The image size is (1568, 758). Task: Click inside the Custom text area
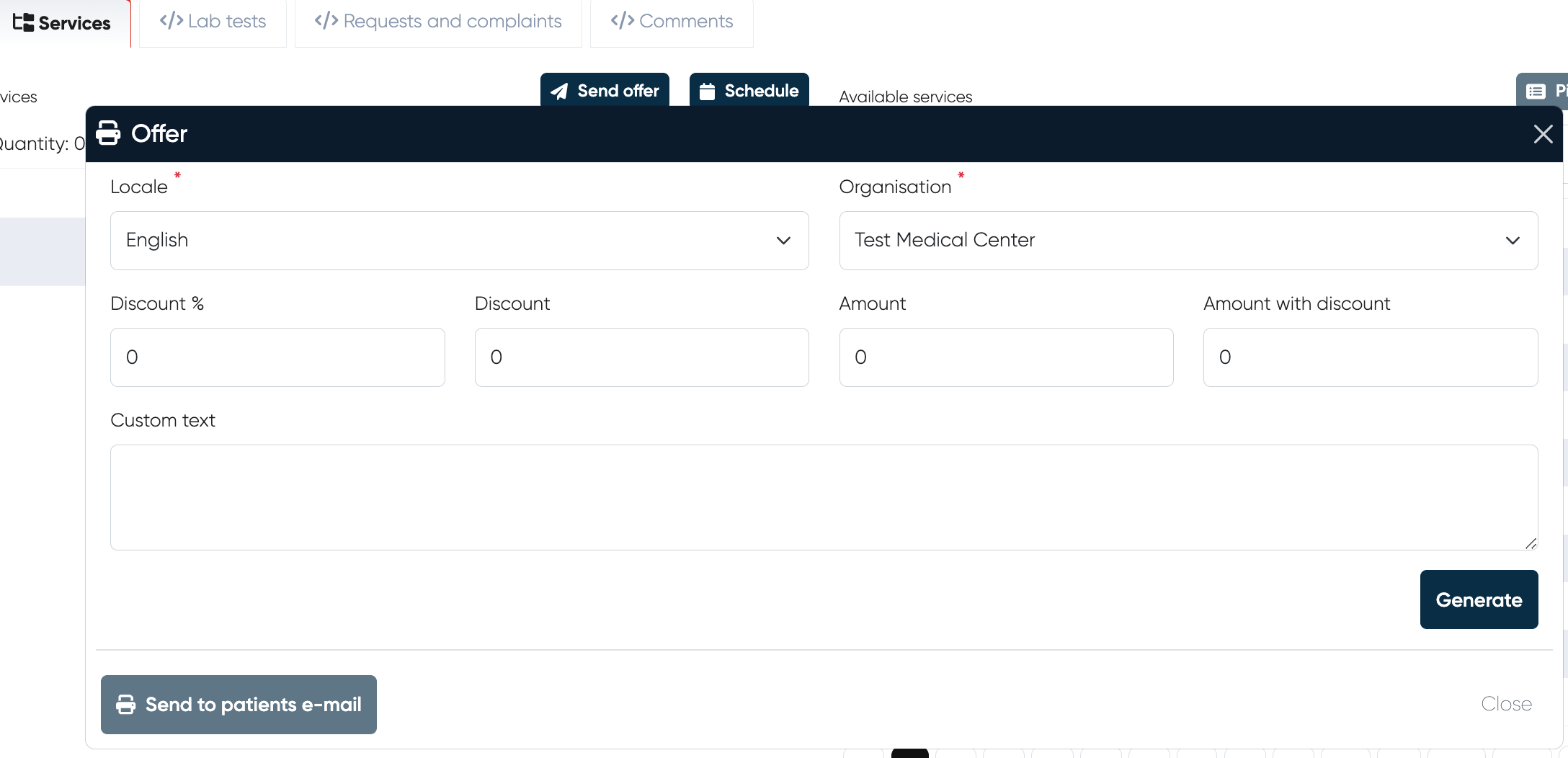824,497
